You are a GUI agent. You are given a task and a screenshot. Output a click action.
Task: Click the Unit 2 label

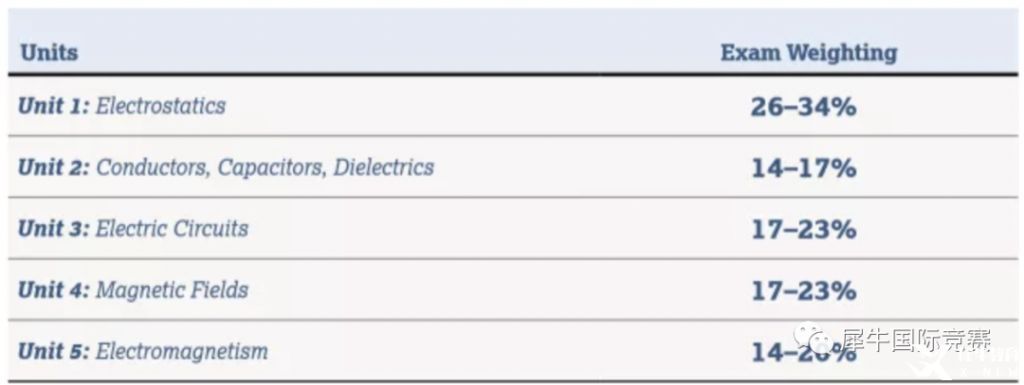click(54, 167)
